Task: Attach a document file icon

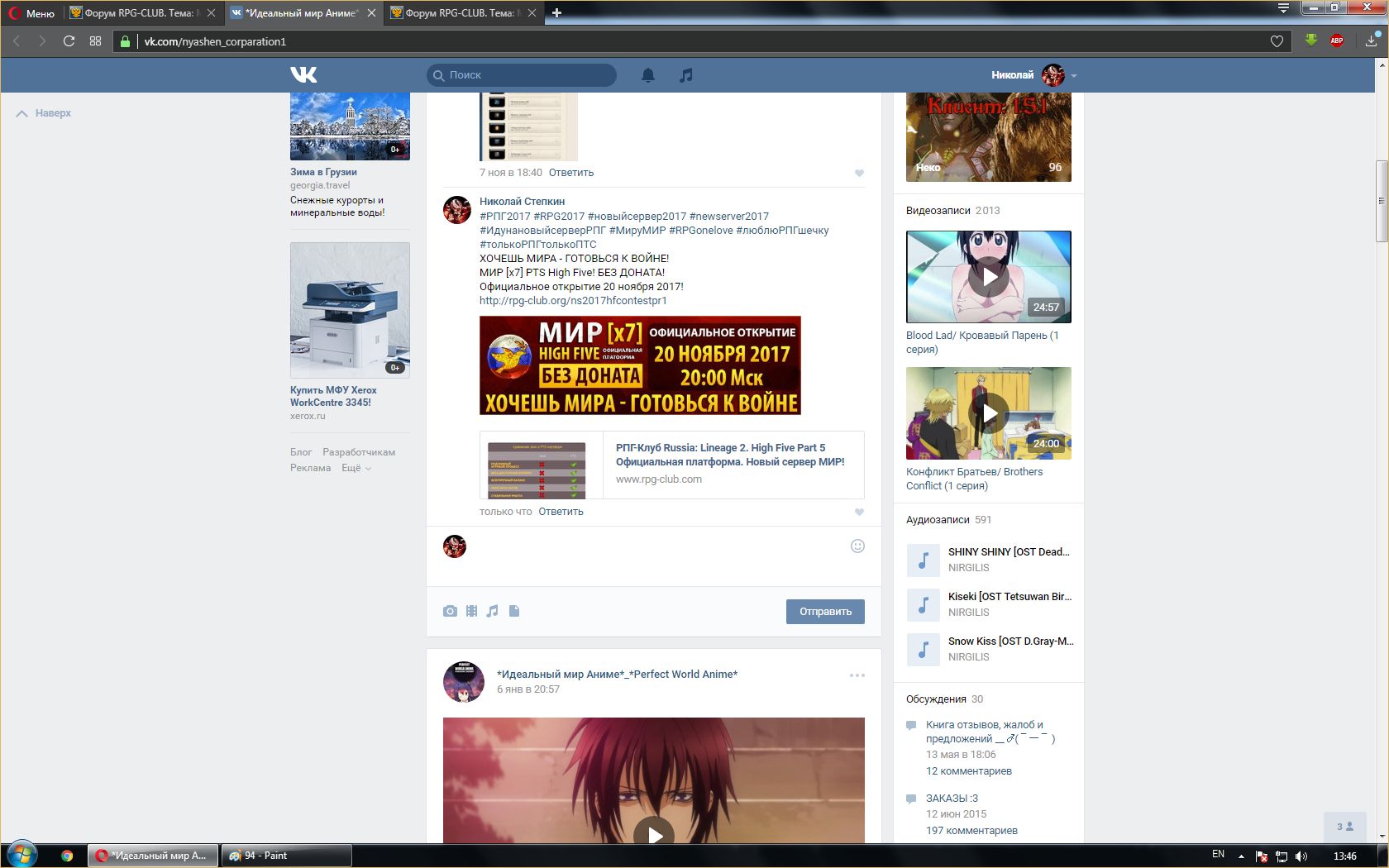Action: coord(514,611)
